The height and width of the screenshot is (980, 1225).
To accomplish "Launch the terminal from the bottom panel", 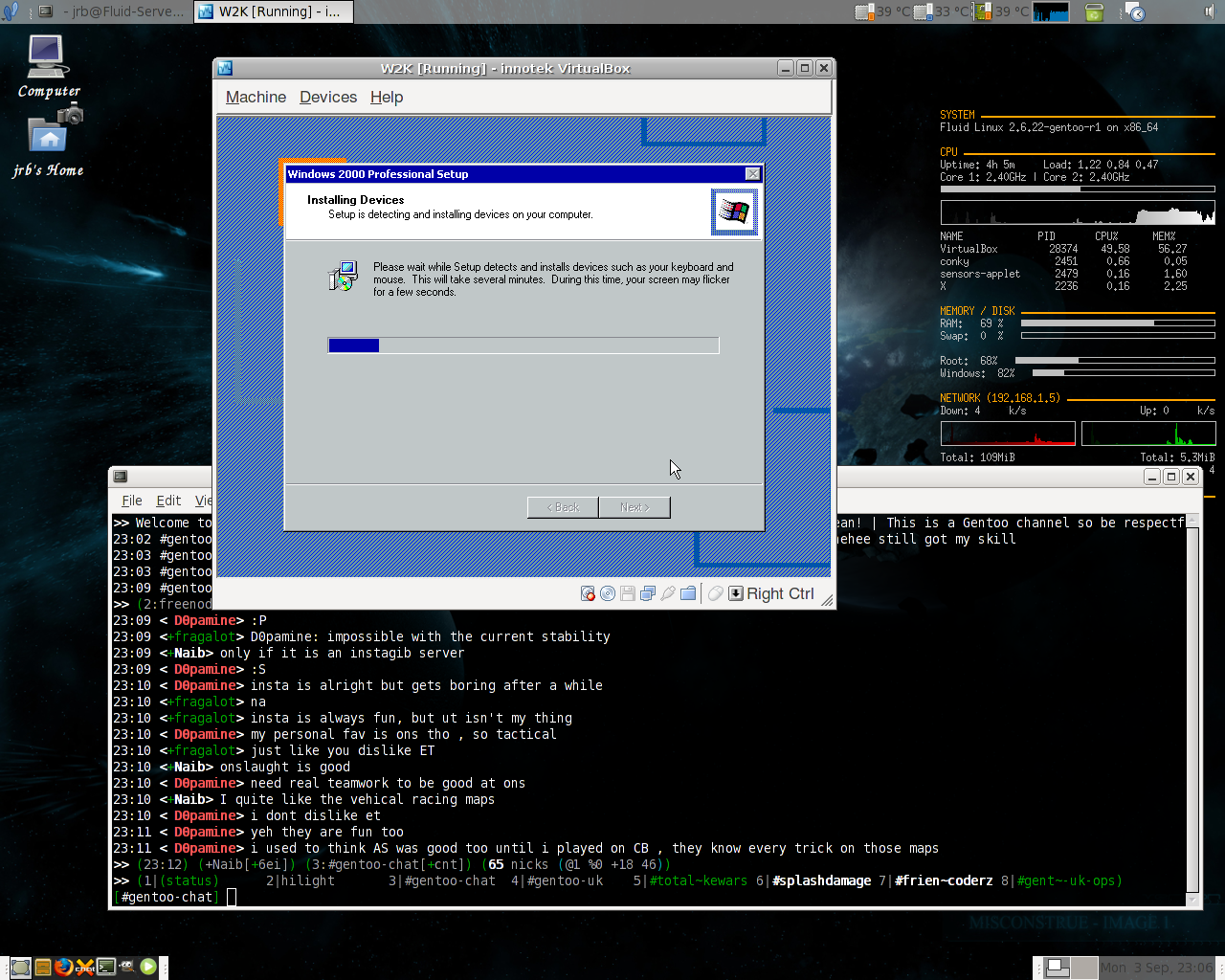I will point(105,967).
